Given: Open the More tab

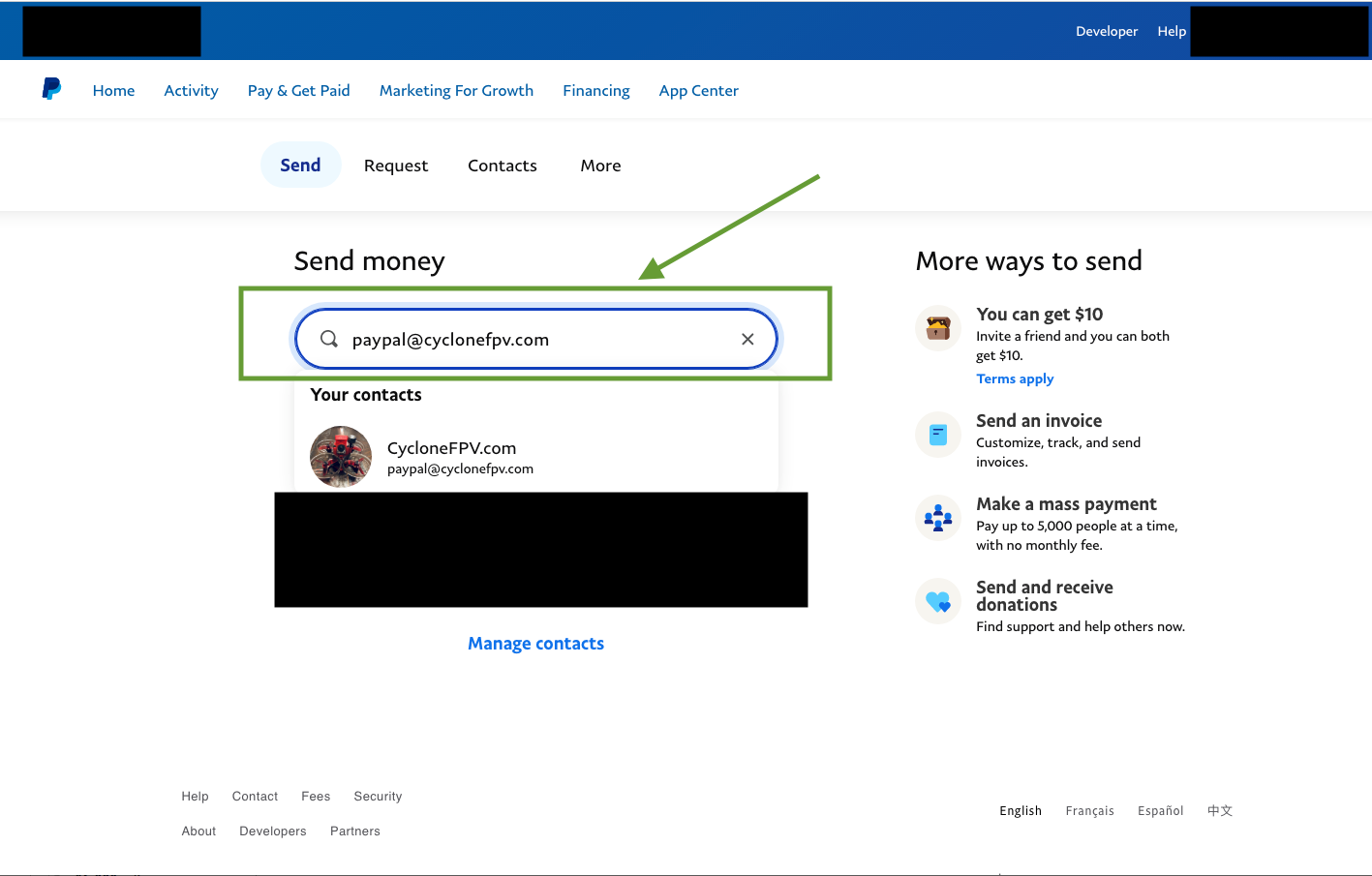Looking at the screenshot, I should [600, 166].
